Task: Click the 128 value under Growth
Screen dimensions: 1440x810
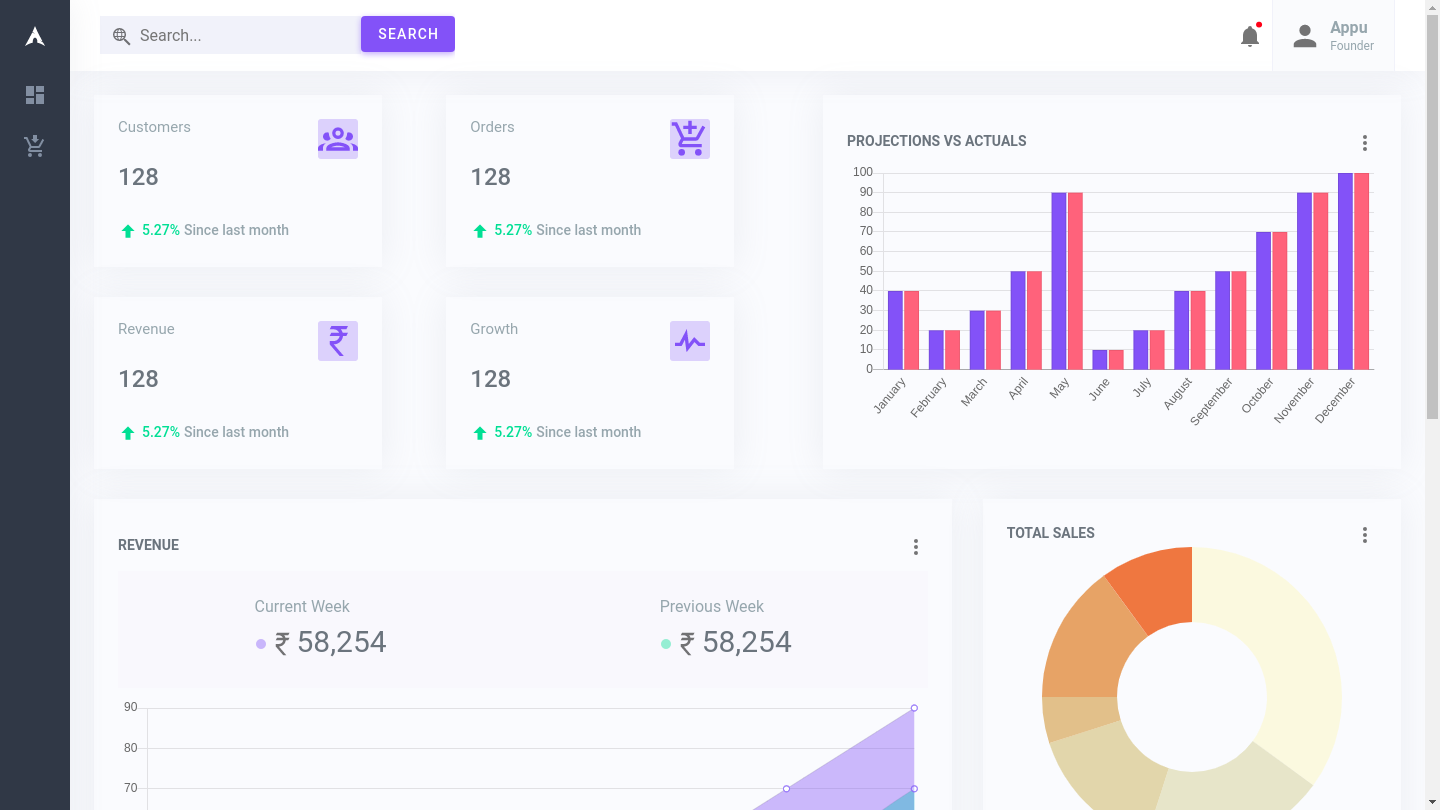Action: click(x=490, y=379)
